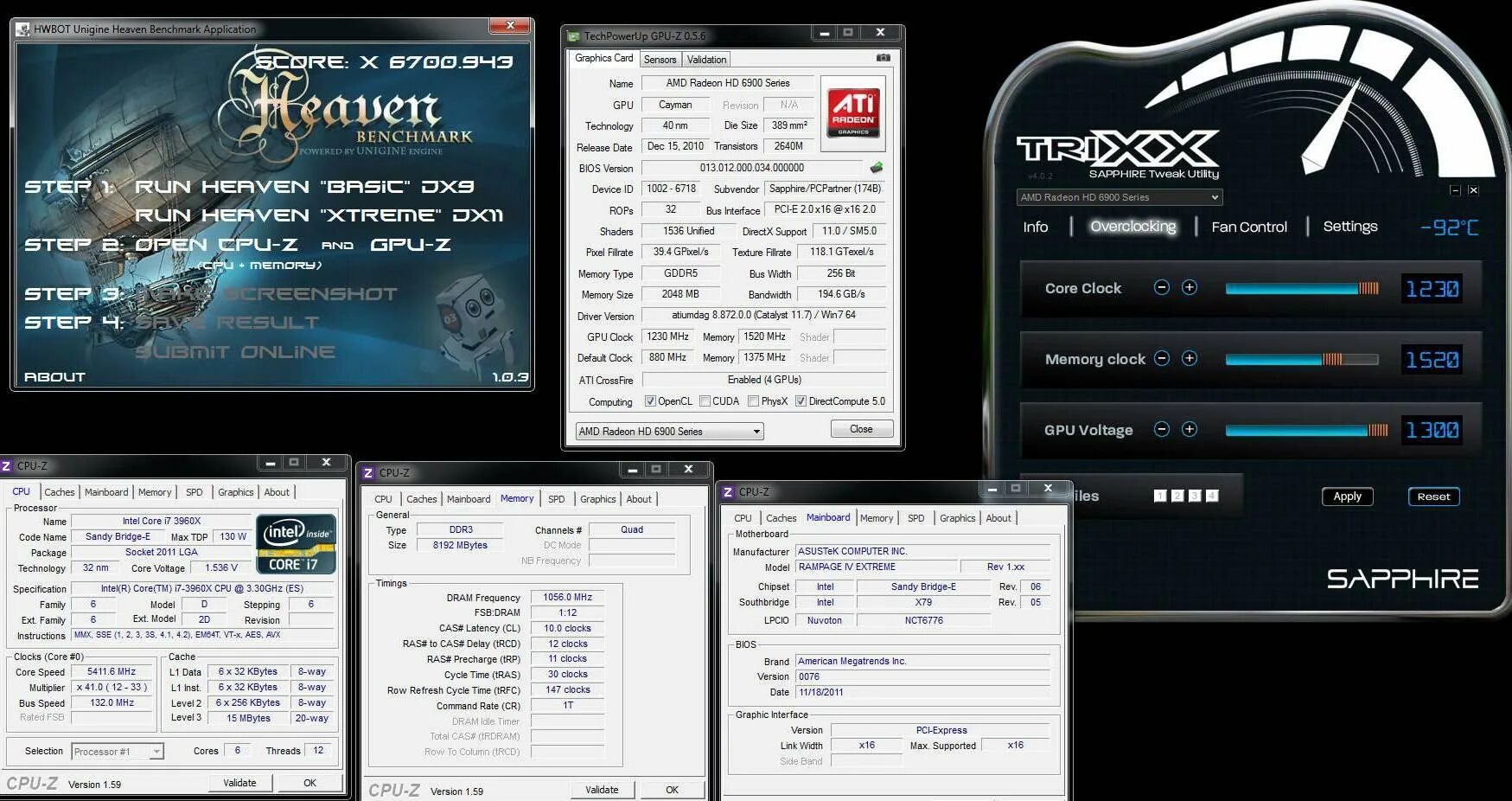The width and height of the screenshot is (1512, 801).
Task: Close the Sapphire TRIXX utility
Action: click(1473, 190)
